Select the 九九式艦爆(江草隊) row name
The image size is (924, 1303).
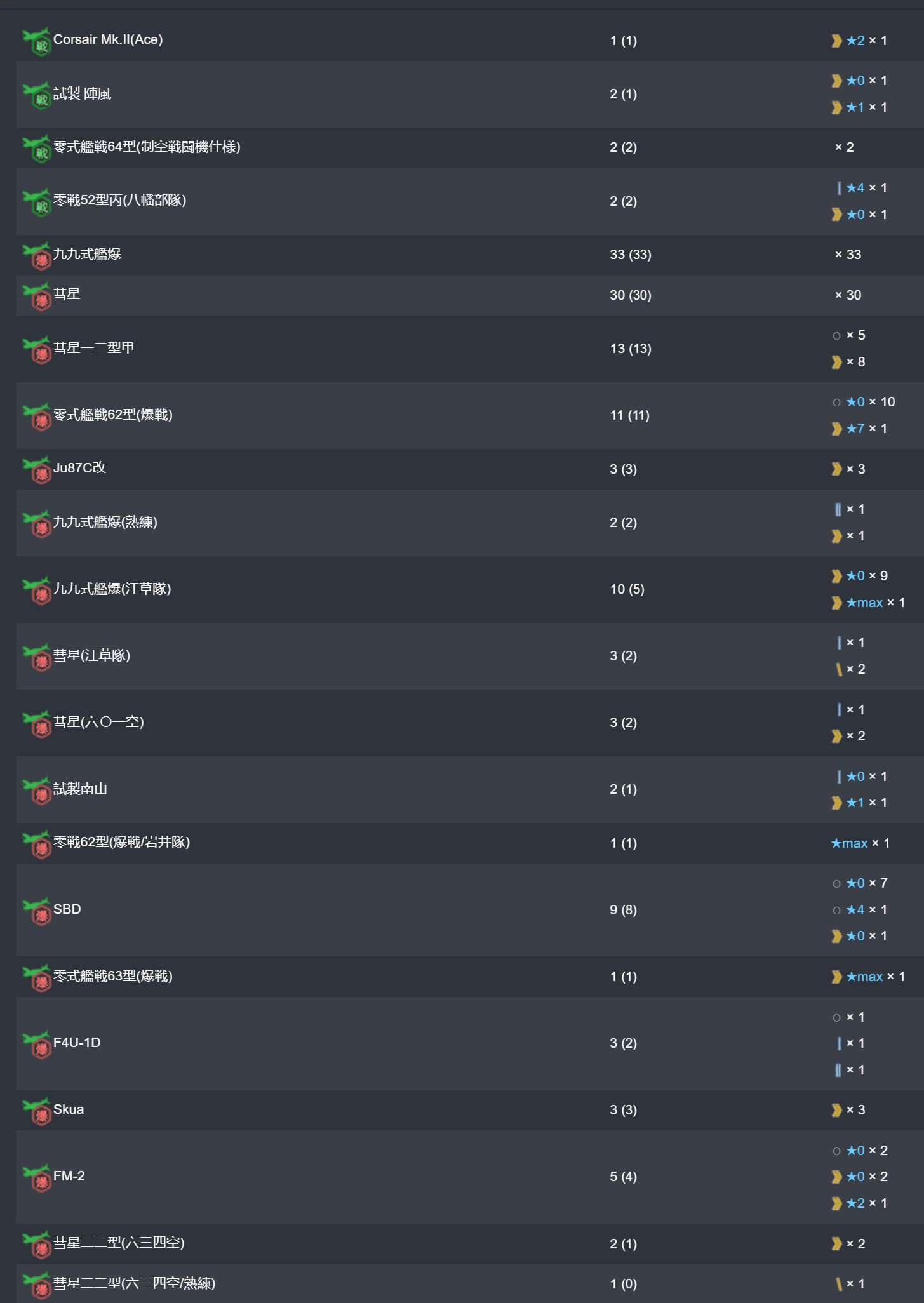[x=112, y=589]
